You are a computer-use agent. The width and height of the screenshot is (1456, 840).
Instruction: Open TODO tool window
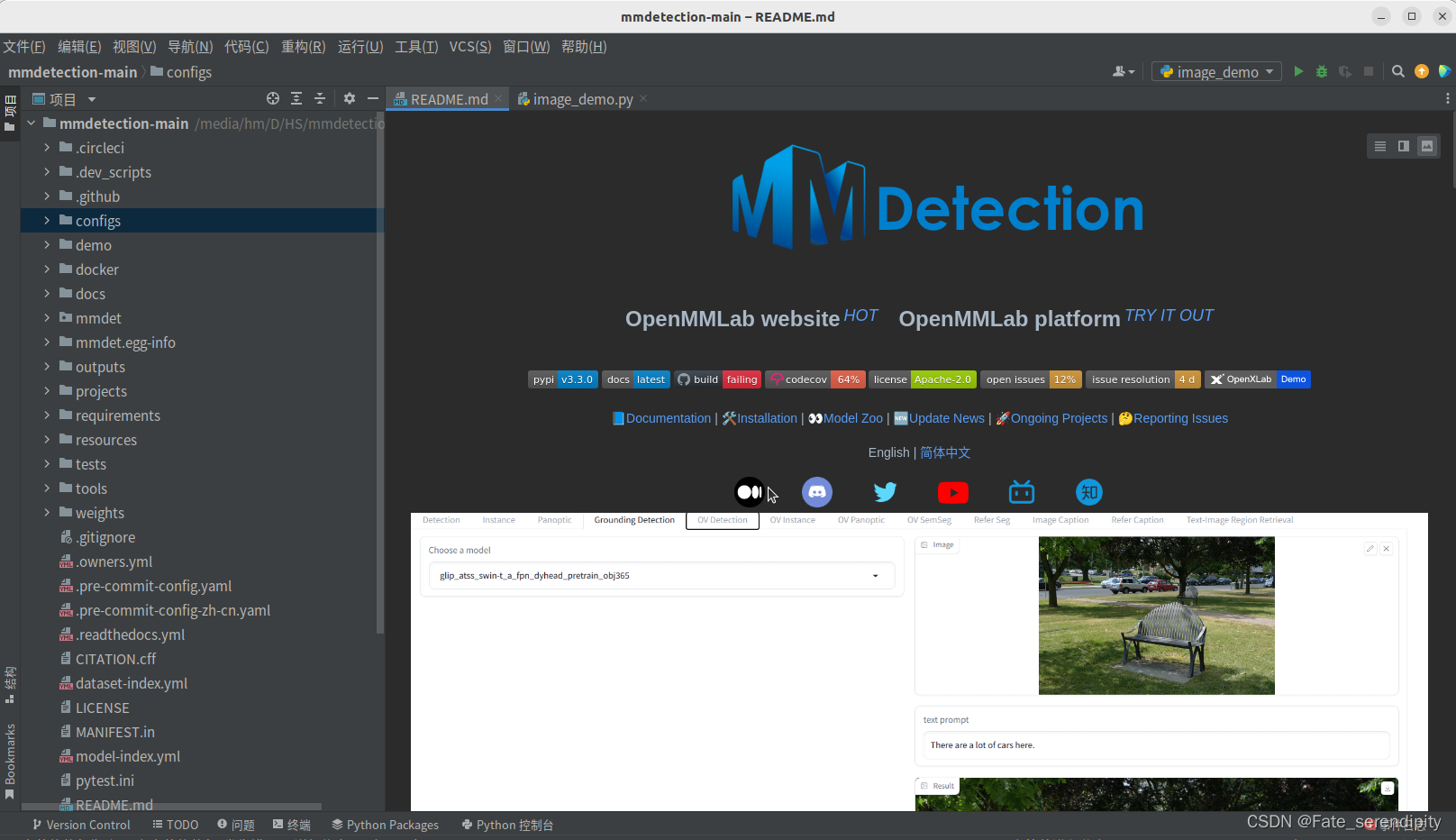(176, 825)
